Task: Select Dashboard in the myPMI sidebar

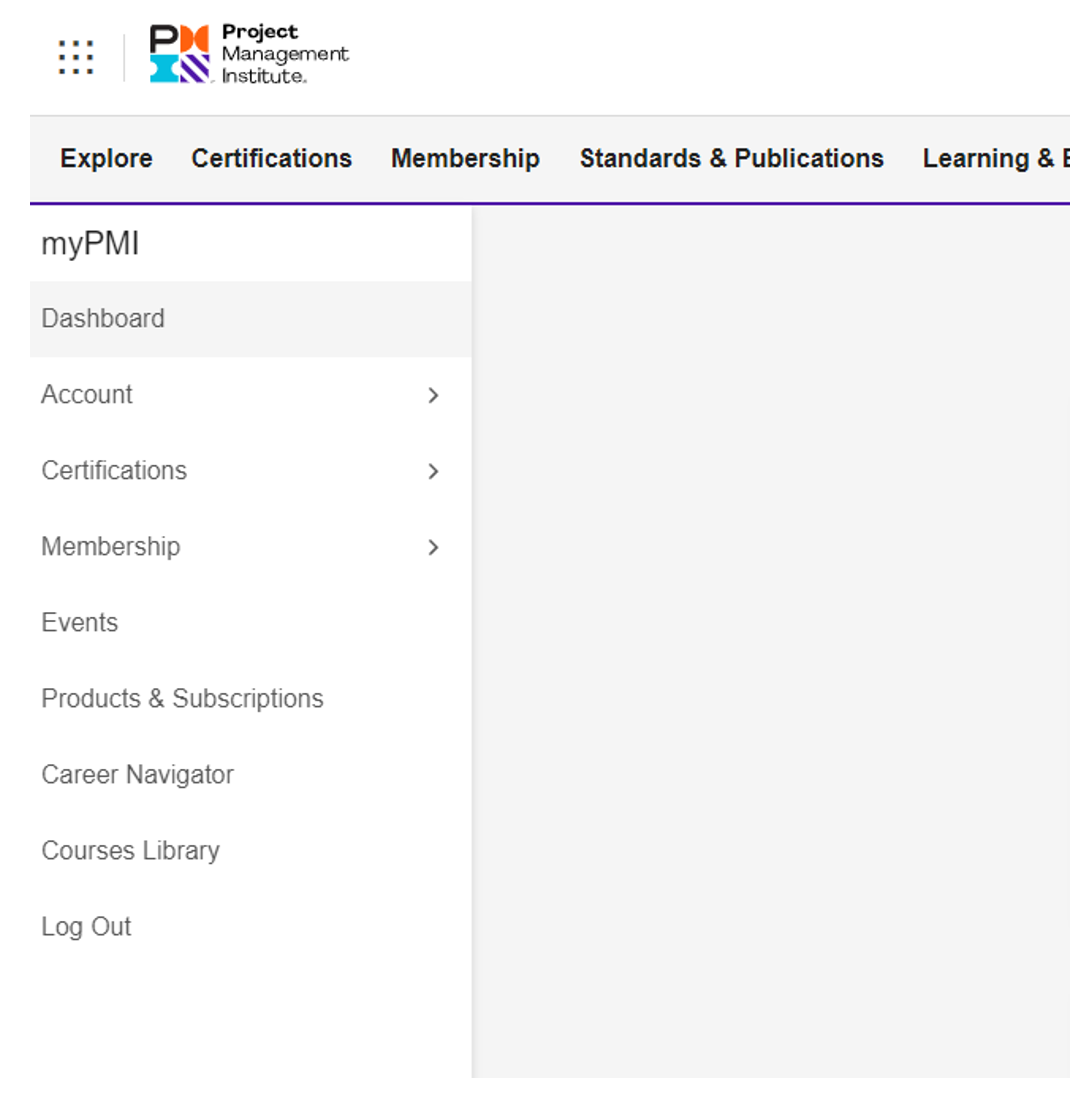Action: pyautogui.click(x=250, y=319)
